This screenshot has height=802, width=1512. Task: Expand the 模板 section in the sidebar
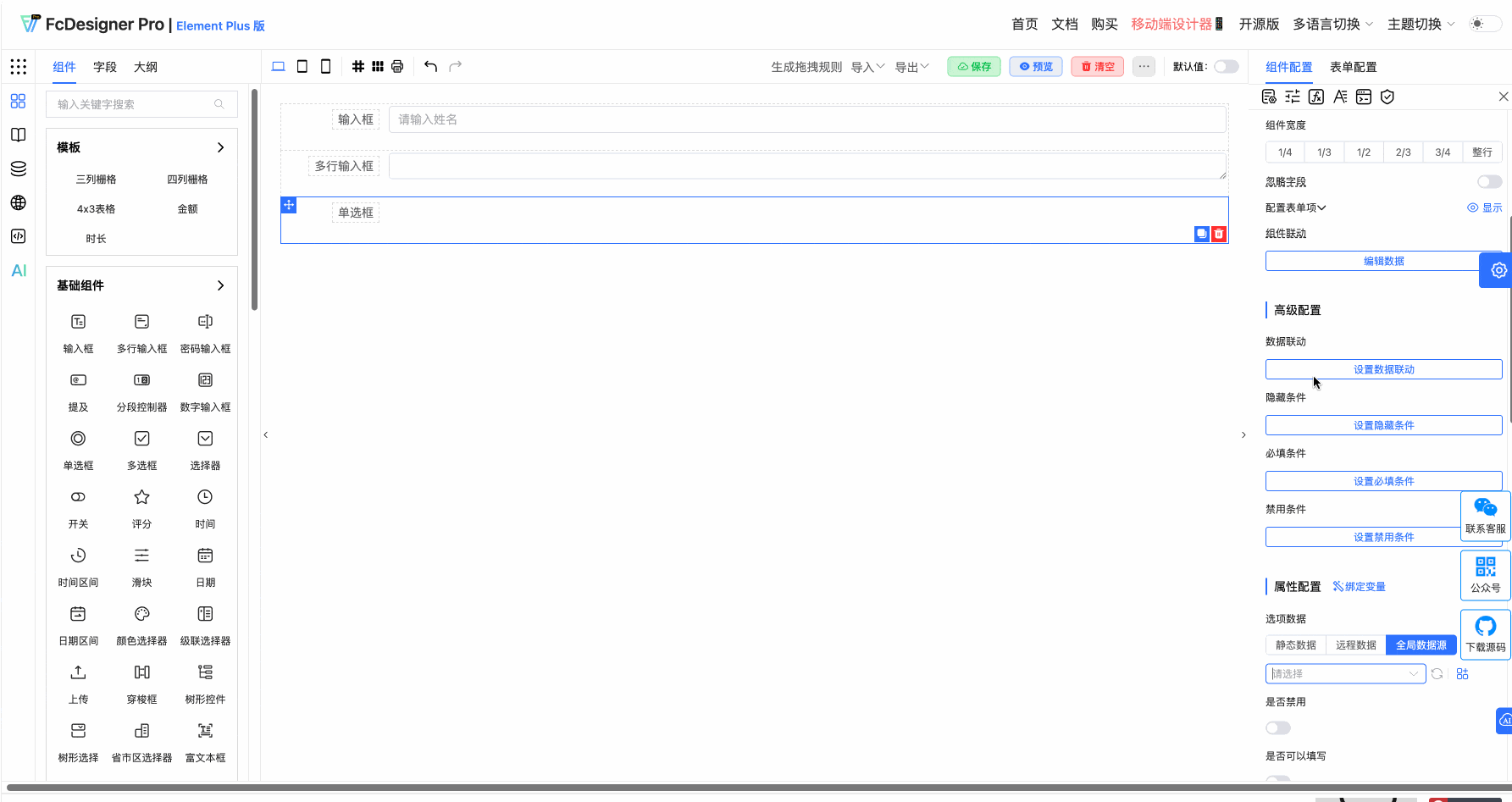pos(220,147)
